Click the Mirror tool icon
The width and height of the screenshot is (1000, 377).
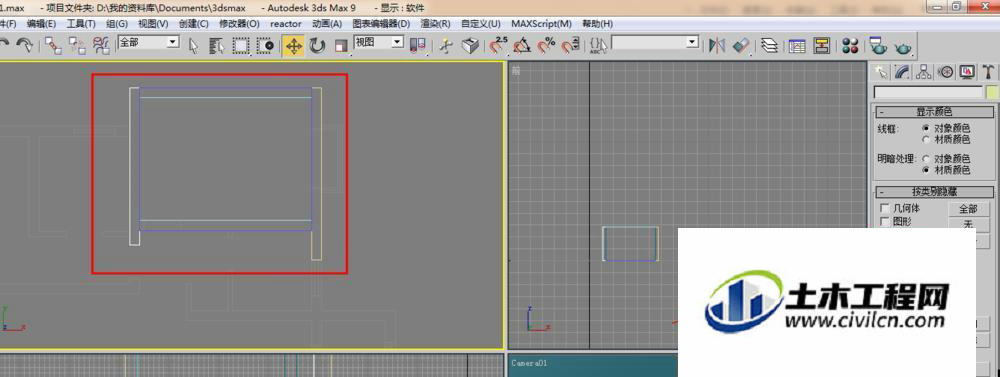717,45
